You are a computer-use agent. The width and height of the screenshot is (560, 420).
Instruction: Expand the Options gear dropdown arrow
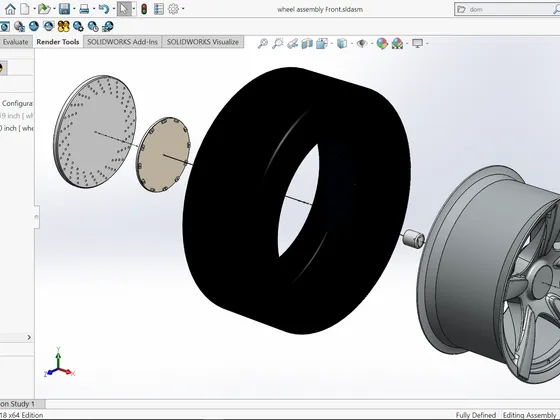point(183,9)
